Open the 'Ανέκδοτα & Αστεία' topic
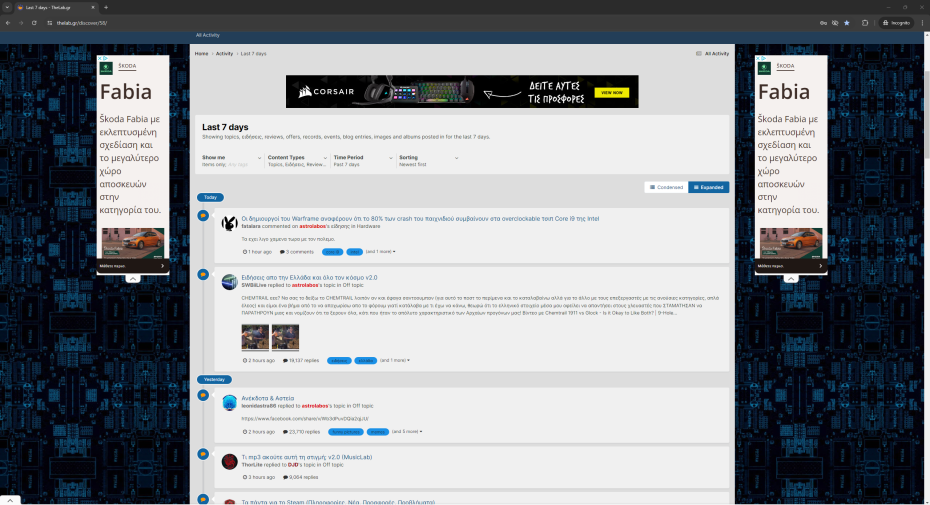This screenshot has width=930, height=505. tap(267, 398)
